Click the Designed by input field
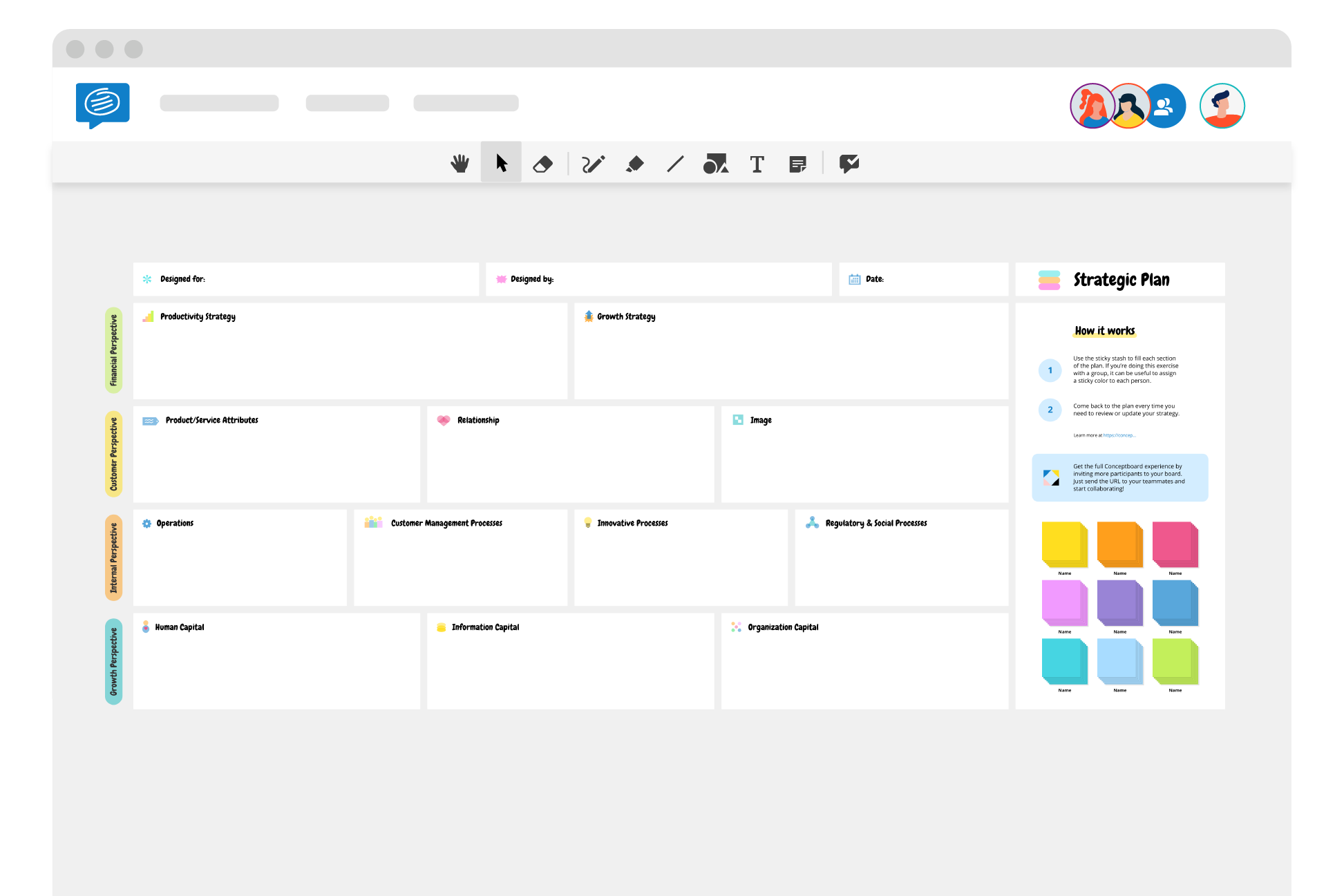Screen dimensions: 1344x896 [660, 279]
